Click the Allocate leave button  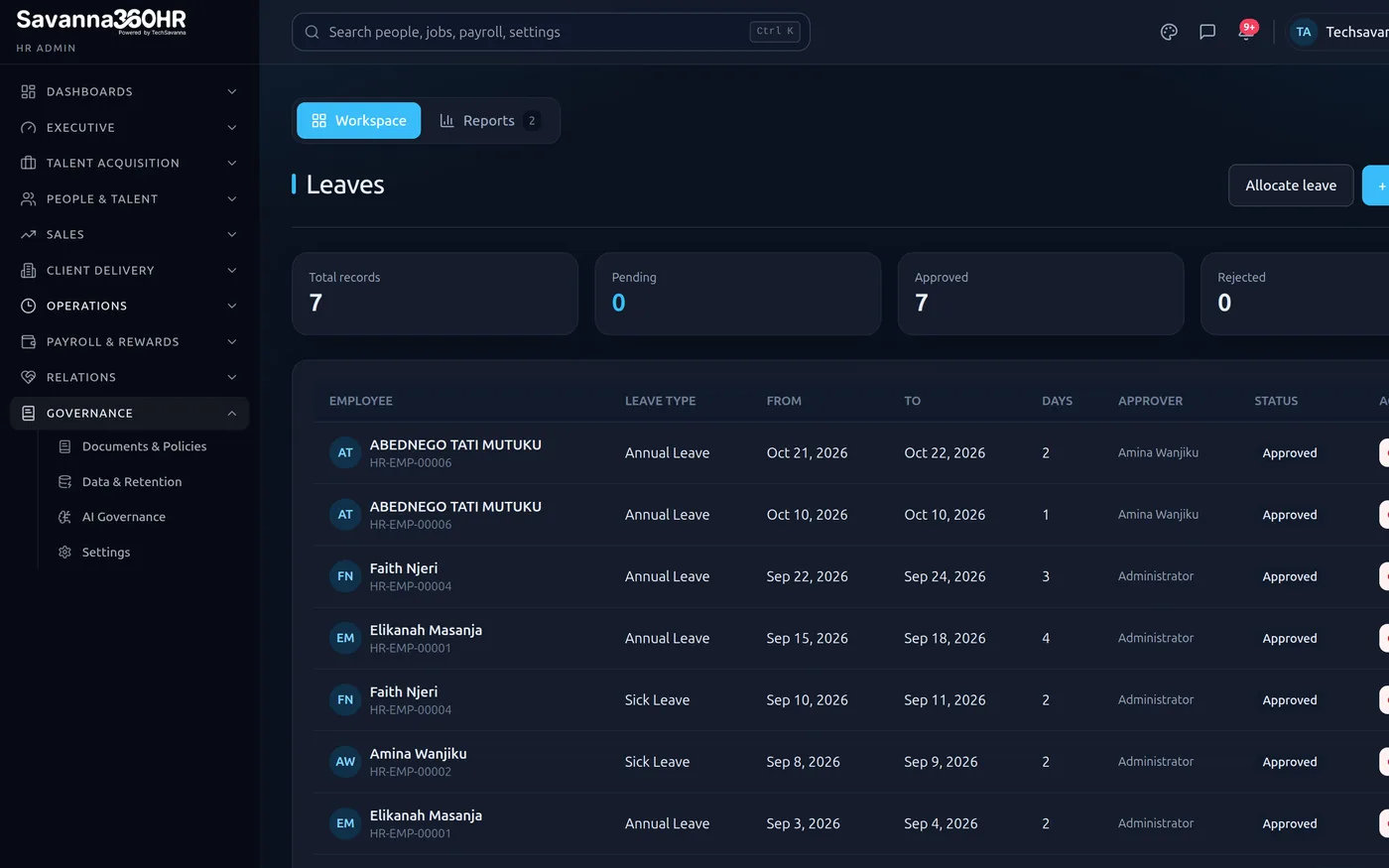point(1291,186)
